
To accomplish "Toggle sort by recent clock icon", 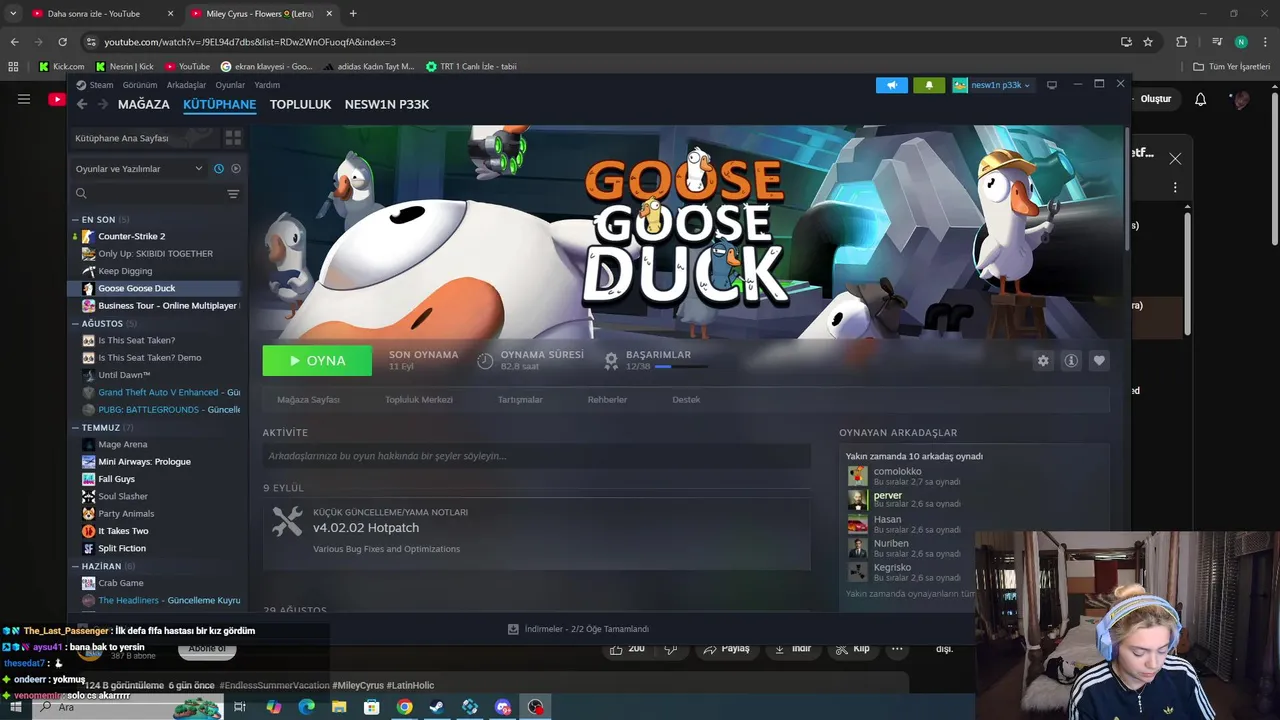I will click(x=219, y=168).
